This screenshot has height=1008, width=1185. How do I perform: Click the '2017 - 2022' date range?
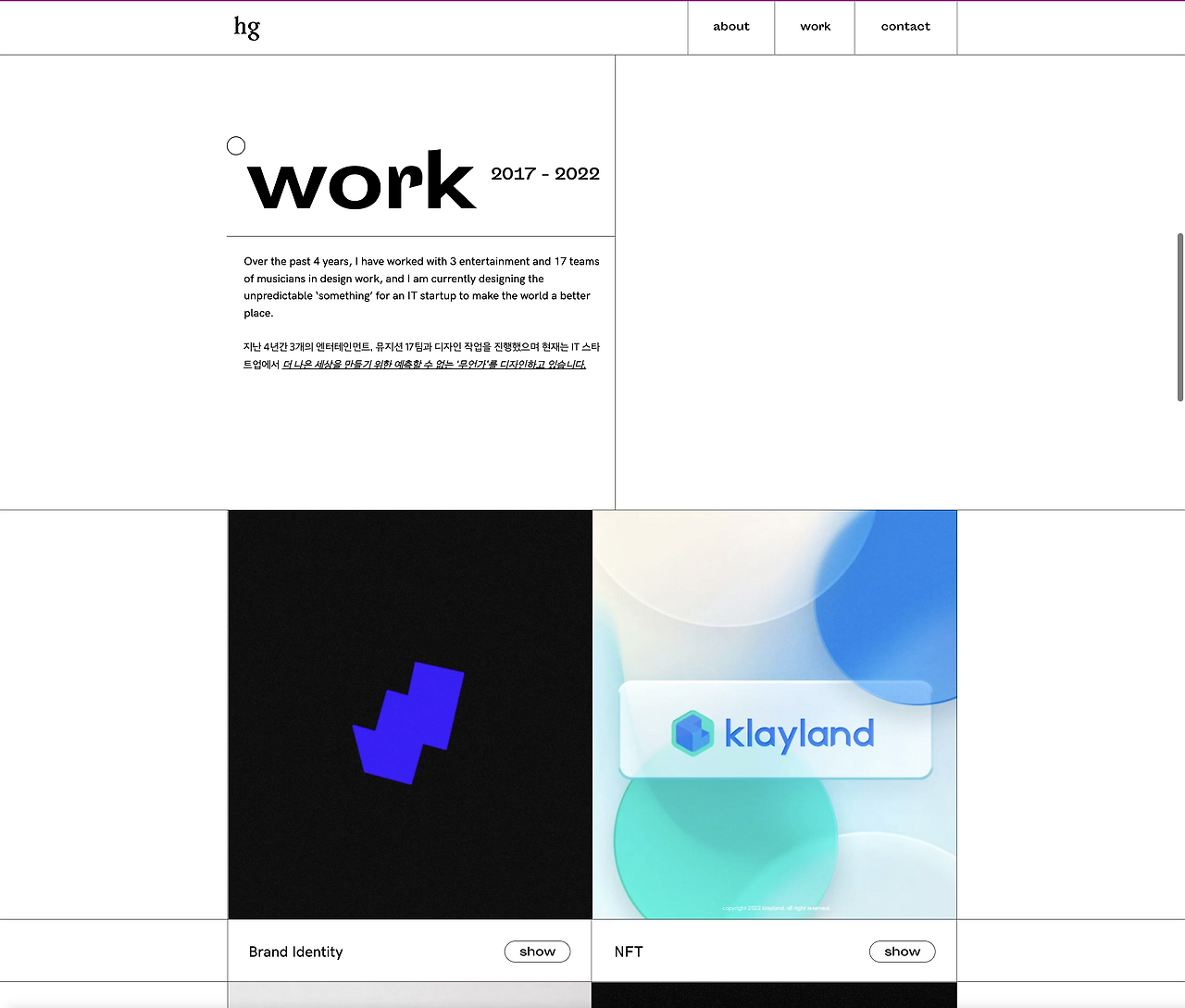[x=545, y=174]
